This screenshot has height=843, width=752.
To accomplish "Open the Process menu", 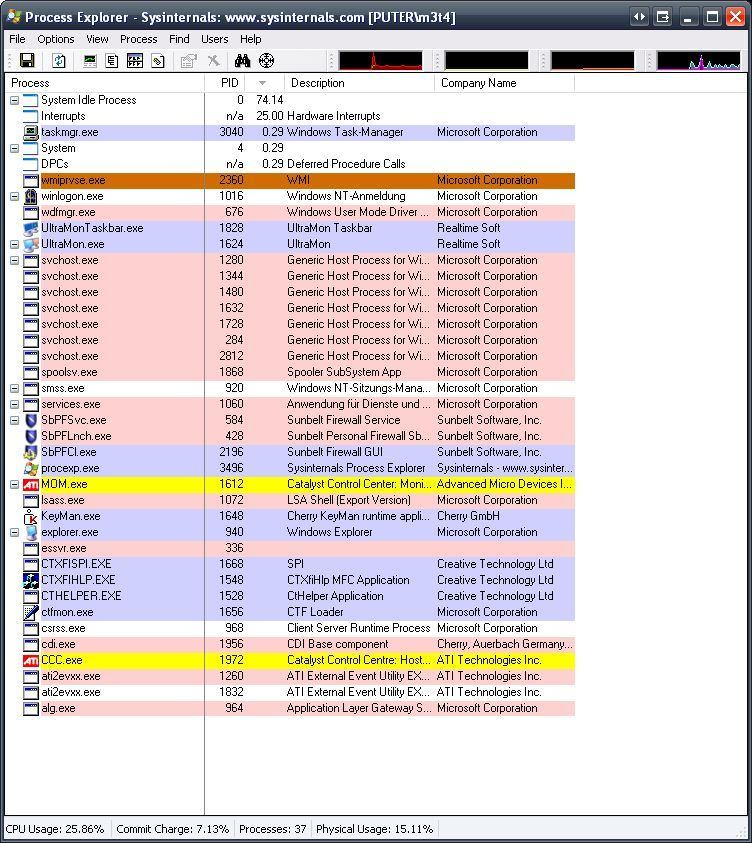I will coord(139,39).
